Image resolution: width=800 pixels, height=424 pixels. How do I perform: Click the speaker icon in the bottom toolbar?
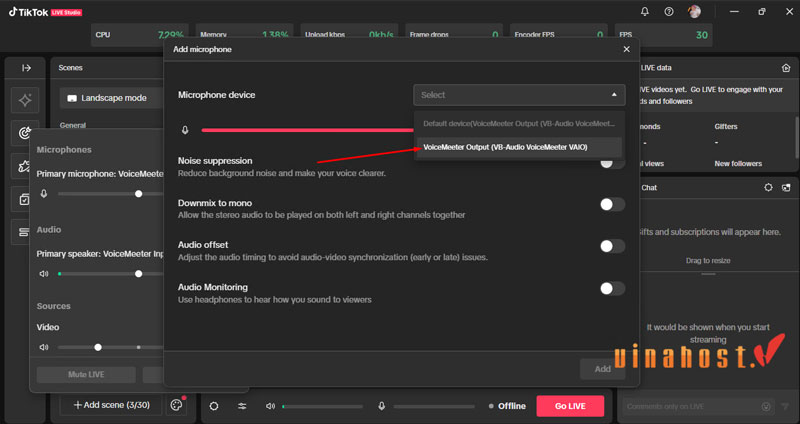[x=270, y=406]
